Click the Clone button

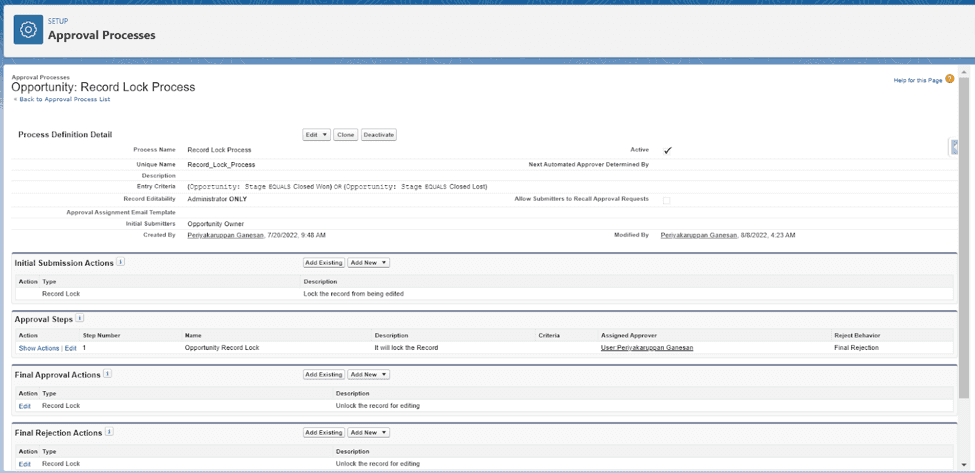[x=346, y=134]
